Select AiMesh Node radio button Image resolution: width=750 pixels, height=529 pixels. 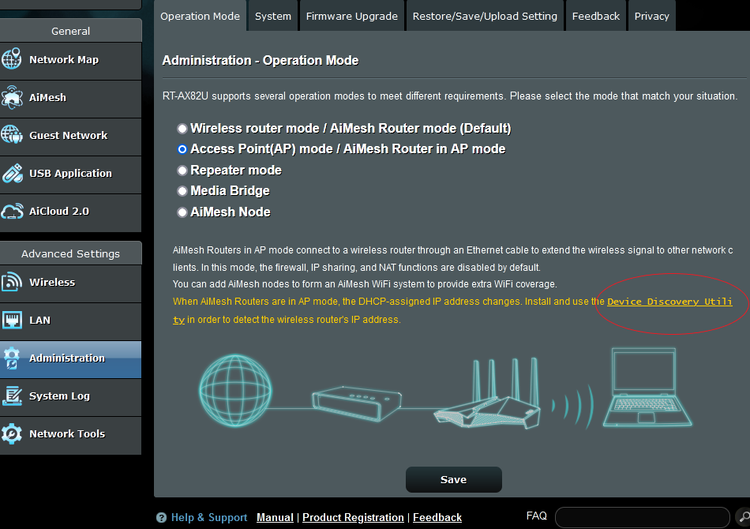click(182, 212)
